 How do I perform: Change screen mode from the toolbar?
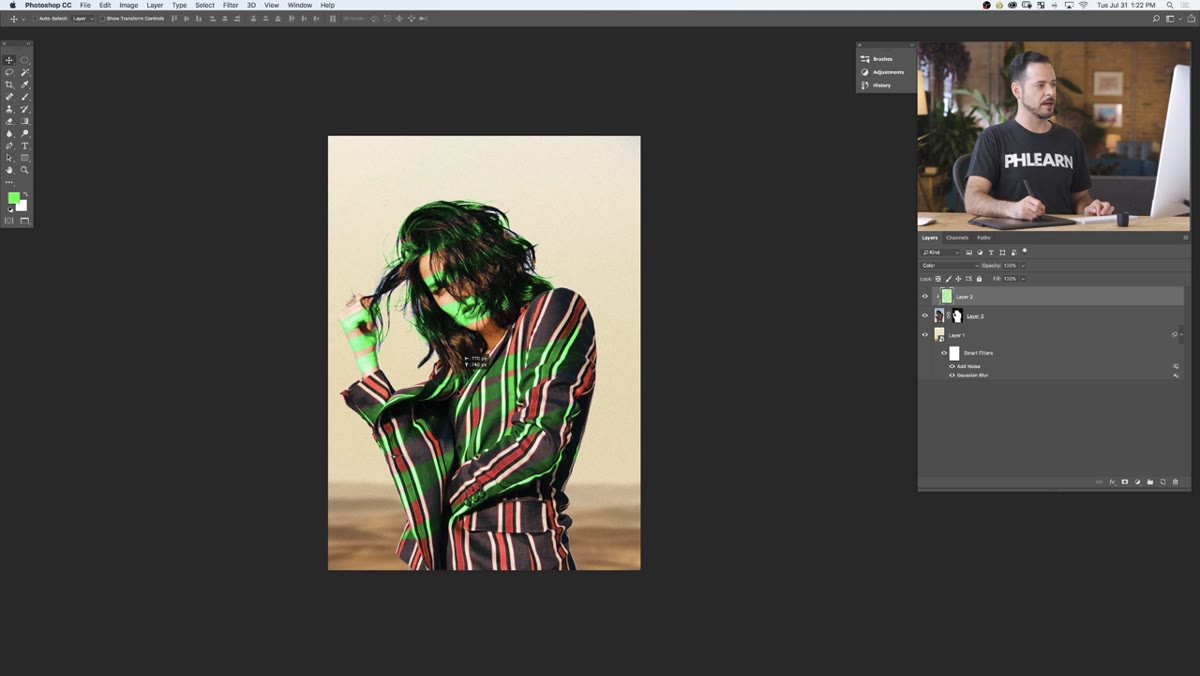tap(25, 220)
